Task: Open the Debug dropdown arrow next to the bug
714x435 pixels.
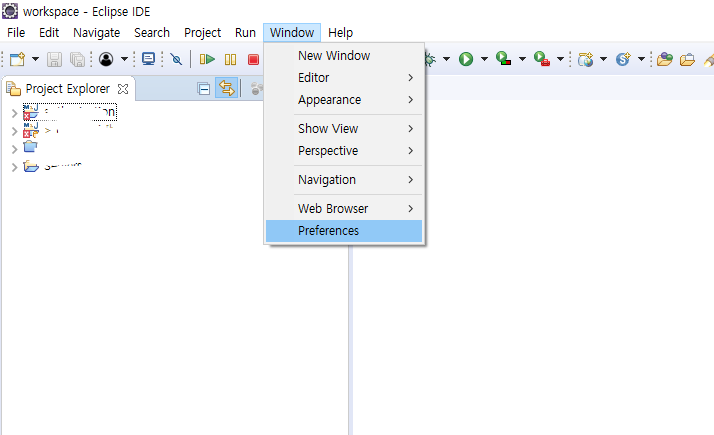Action: [x=446, y=59]
